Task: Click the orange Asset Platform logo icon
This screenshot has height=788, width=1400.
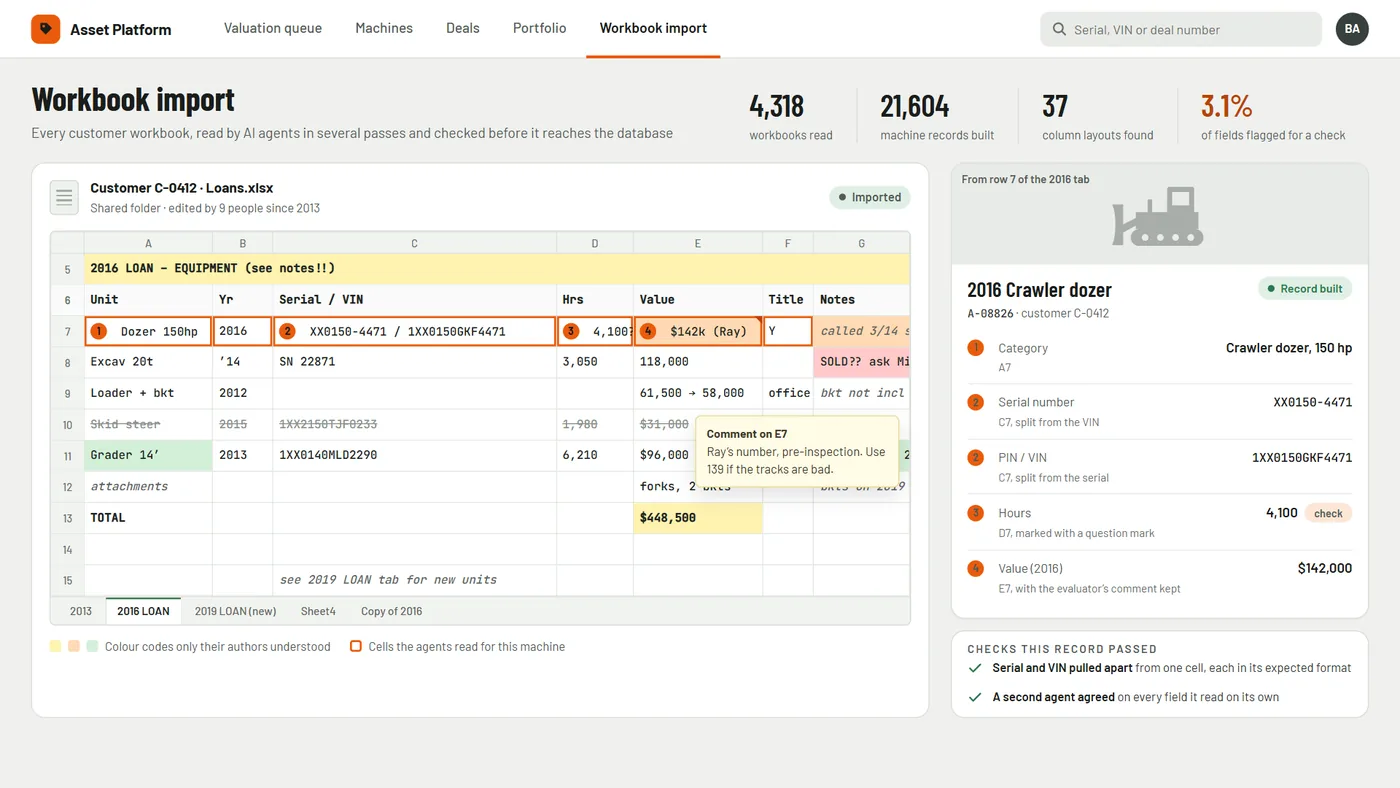Action: [46, 29]
